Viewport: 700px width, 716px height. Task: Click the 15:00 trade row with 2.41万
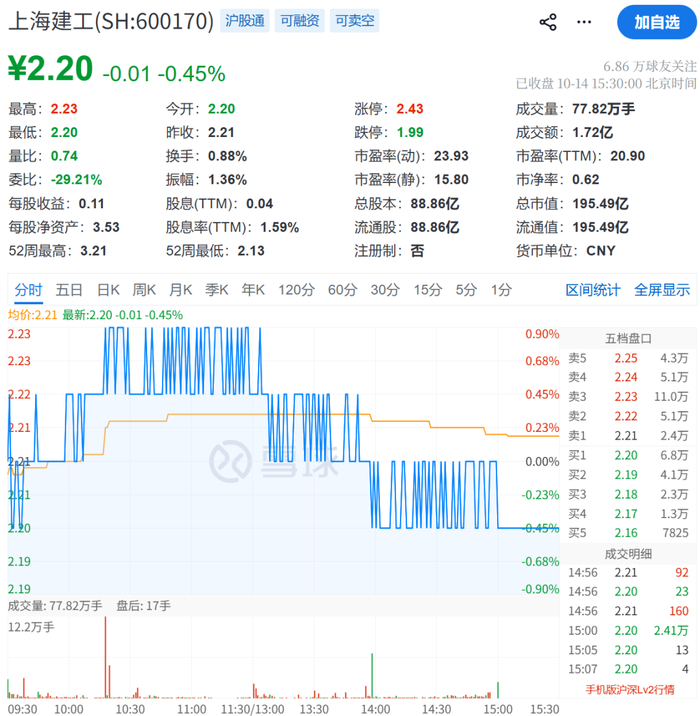628,631
